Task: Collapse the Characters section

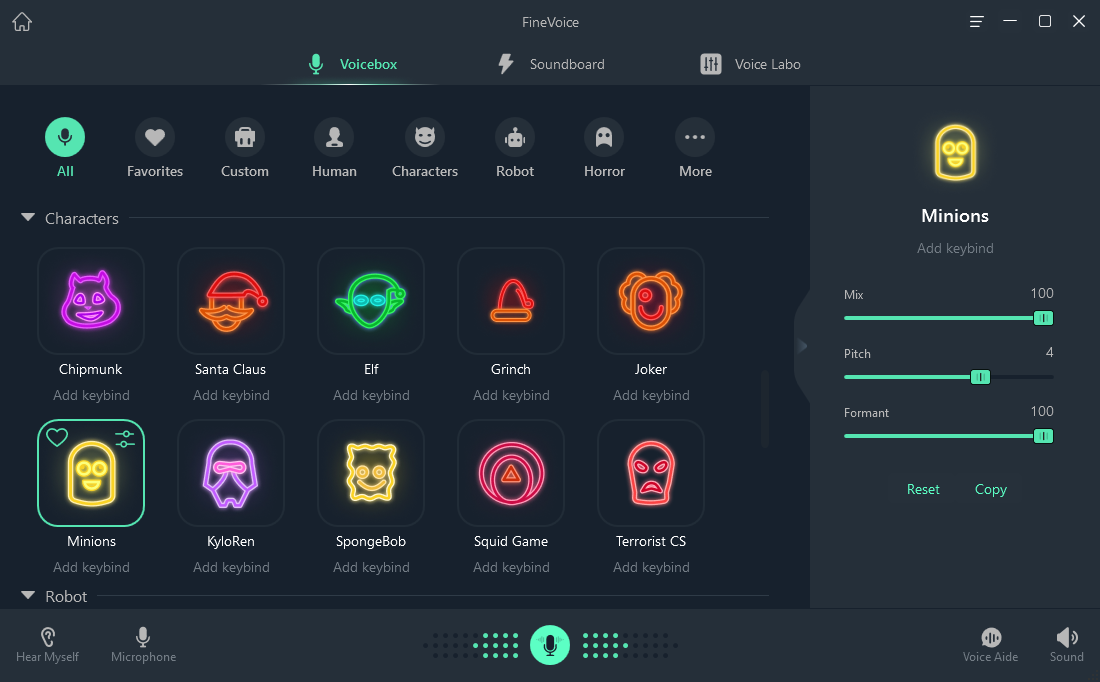Action: [28, 218]
